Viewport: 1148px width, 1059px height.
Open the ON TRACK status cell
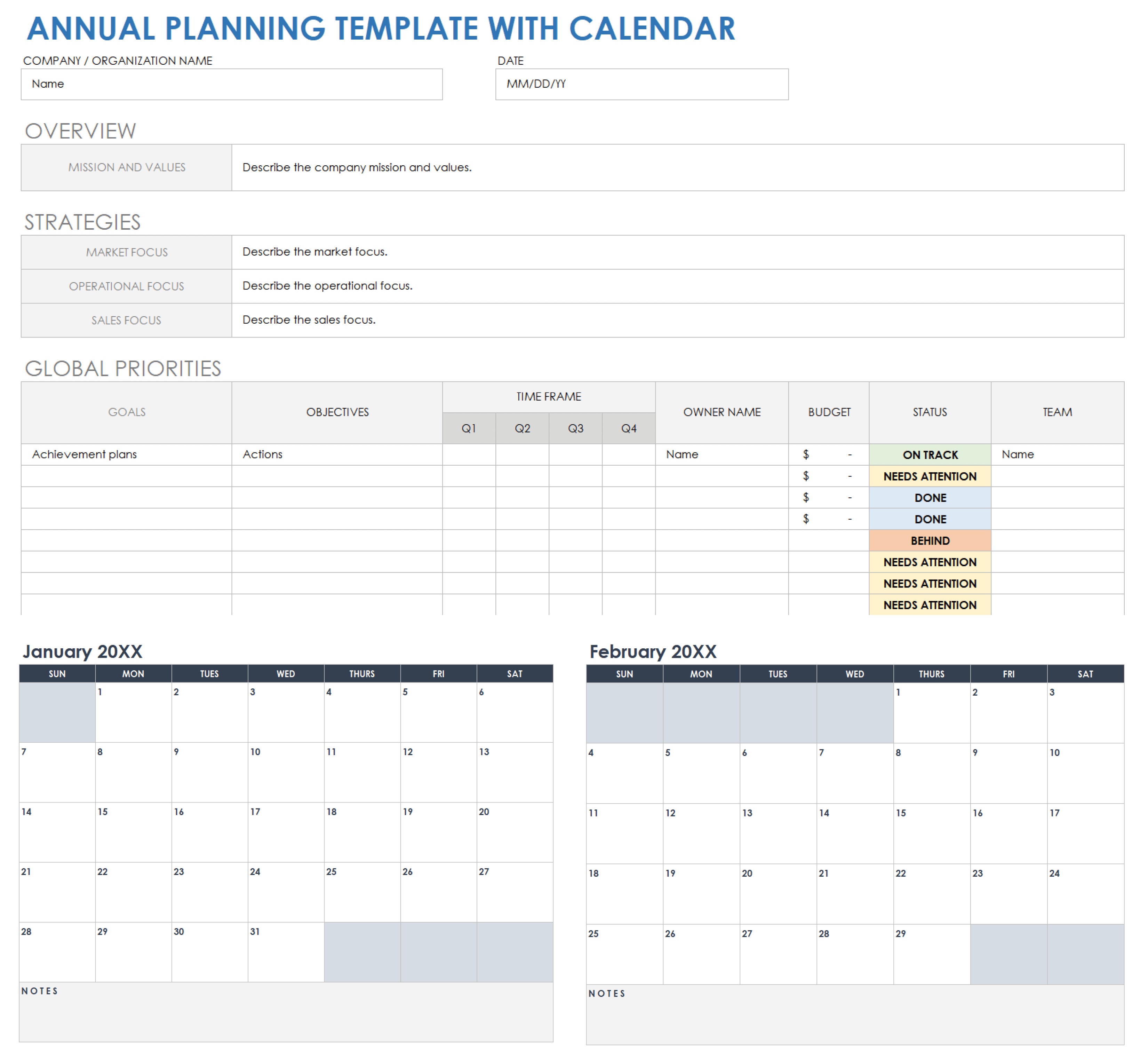[930, 455]
